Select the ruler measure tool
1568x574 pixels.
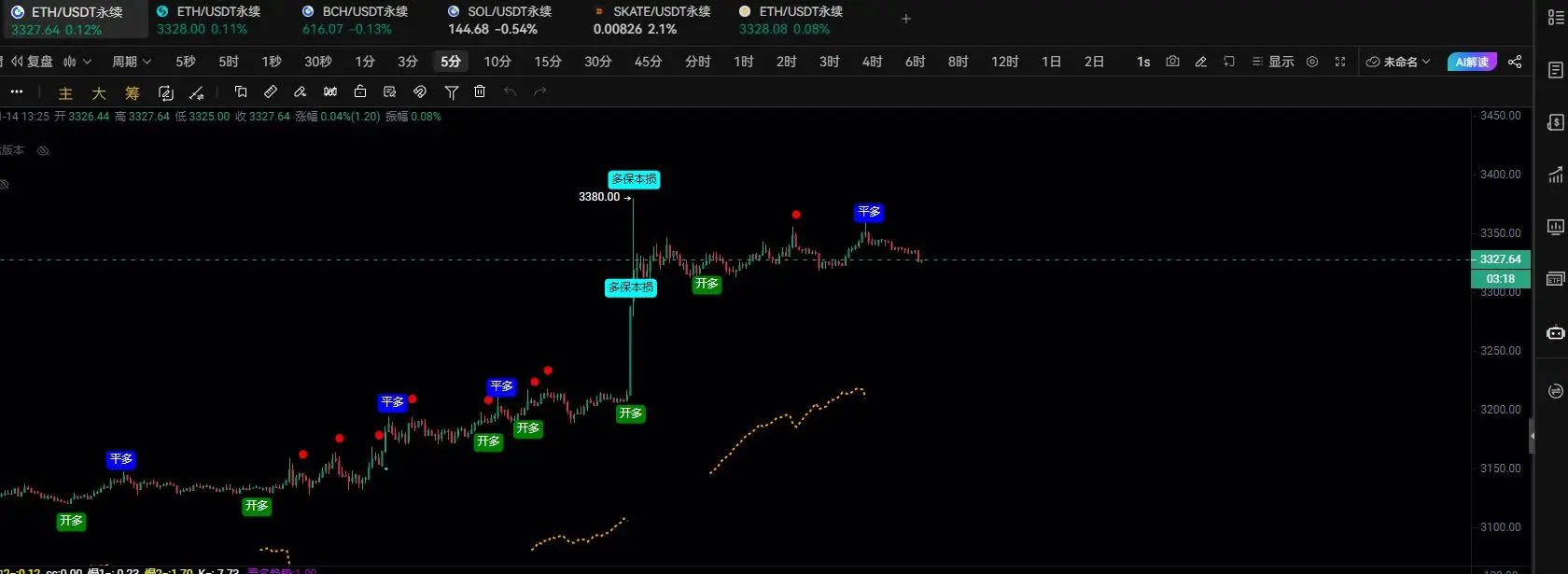[271, 91]
